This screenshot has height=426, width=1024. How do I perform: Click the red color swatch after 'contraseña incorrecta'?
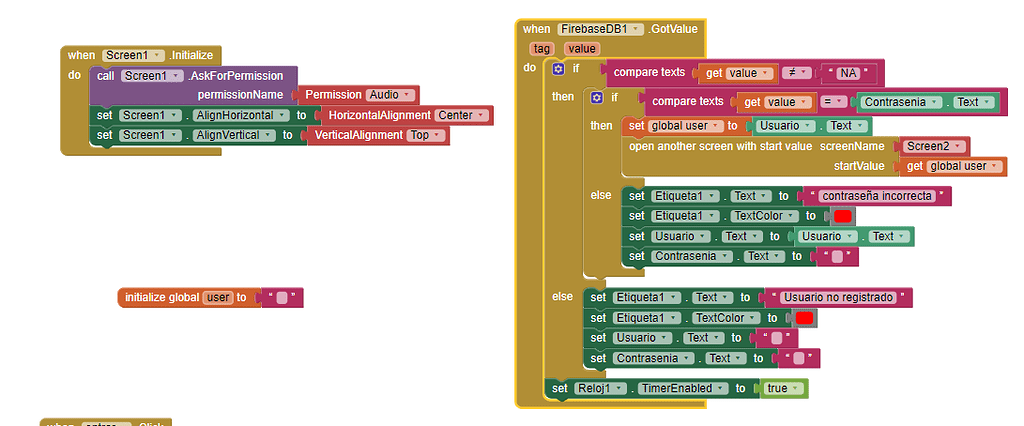pyautogui.click(x=842, y=216)
